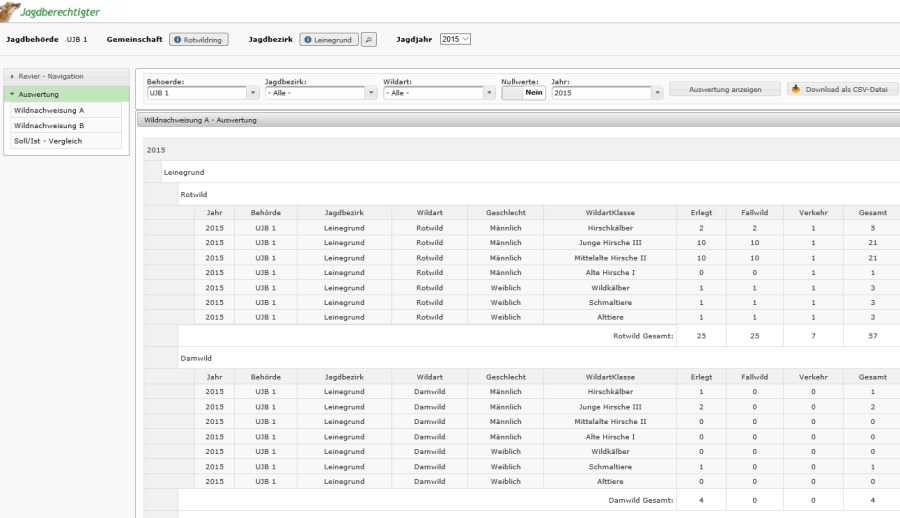
Task: Click the Wildnachweisung A - Auswertung panel header
Action: (200, 120)
